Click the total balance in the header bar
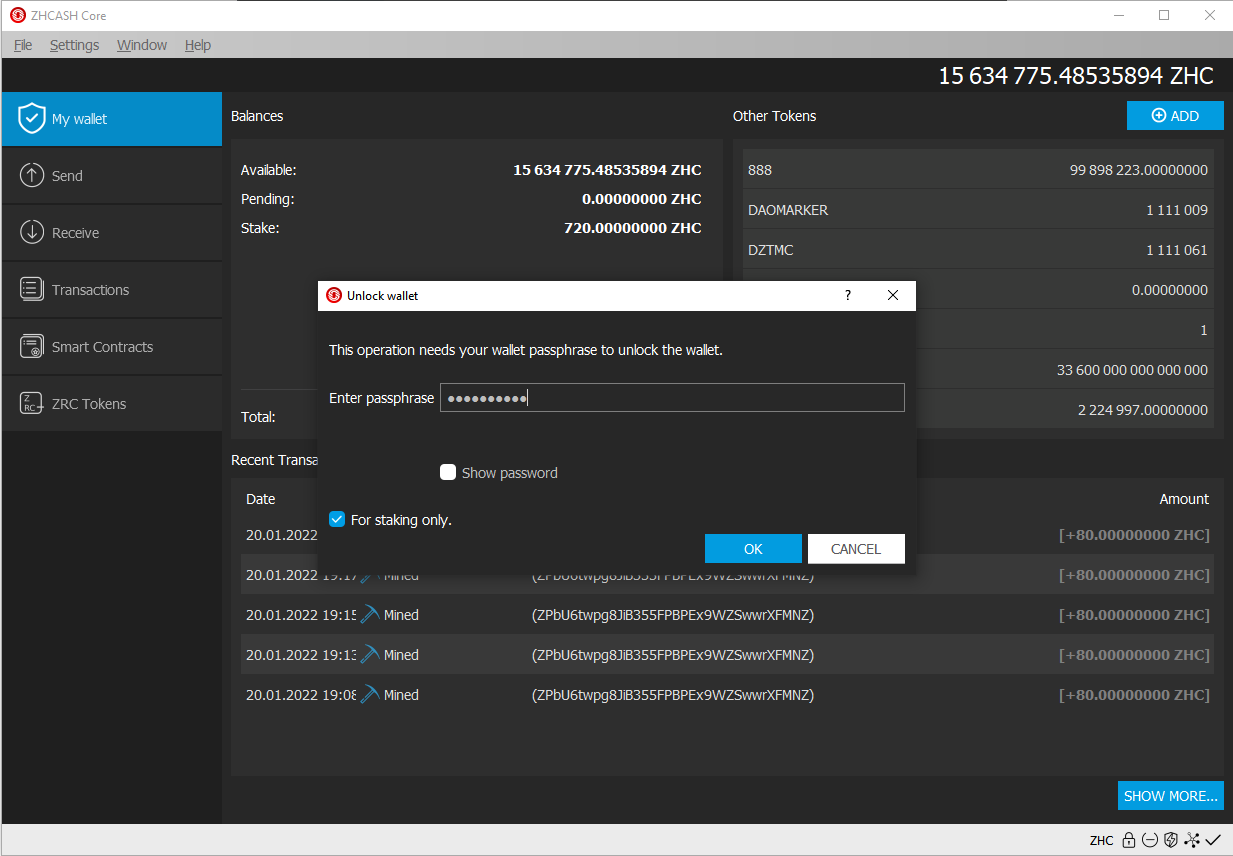 click(1076, 76)
